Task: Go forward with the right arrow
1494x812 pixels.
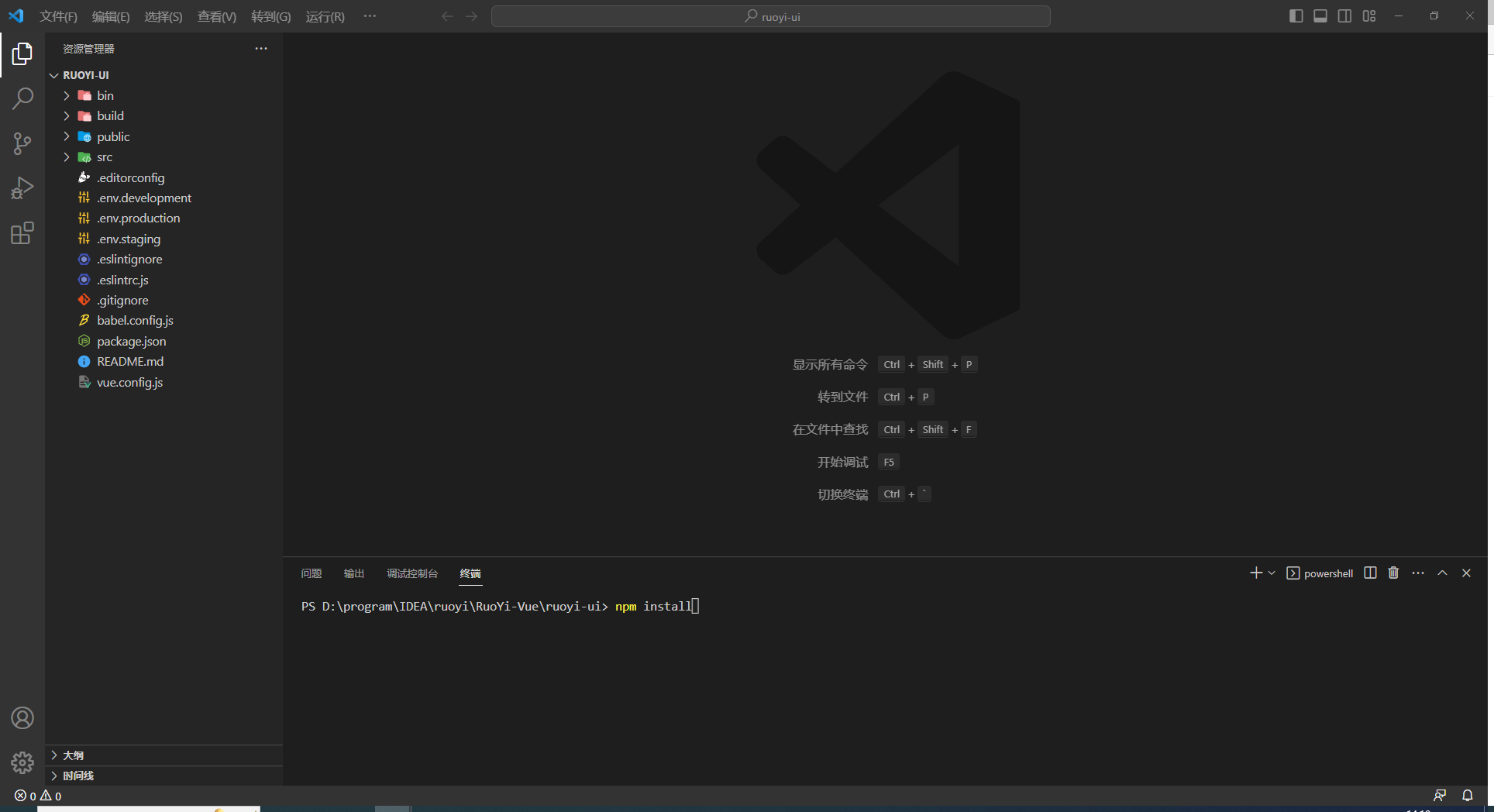Action: [471, 16]
